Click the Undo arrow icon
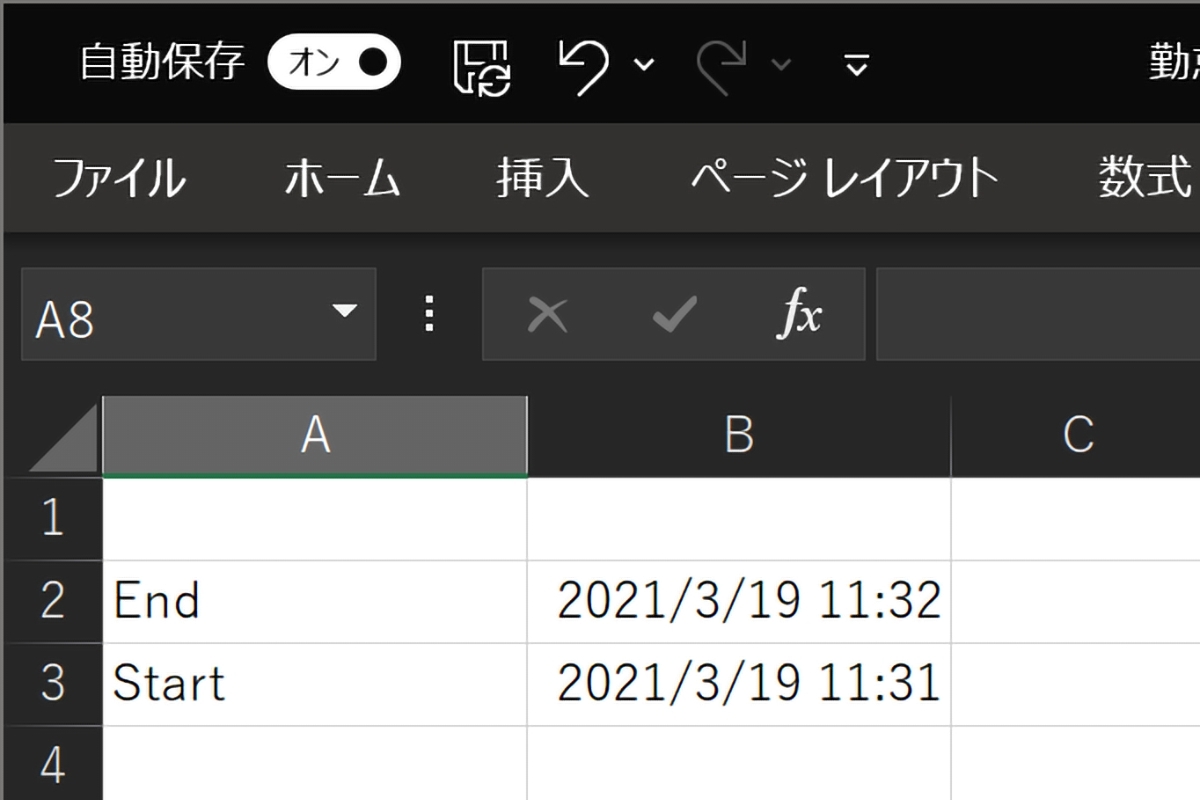This screenshot has height=800, width=1200. pos(584,65)
